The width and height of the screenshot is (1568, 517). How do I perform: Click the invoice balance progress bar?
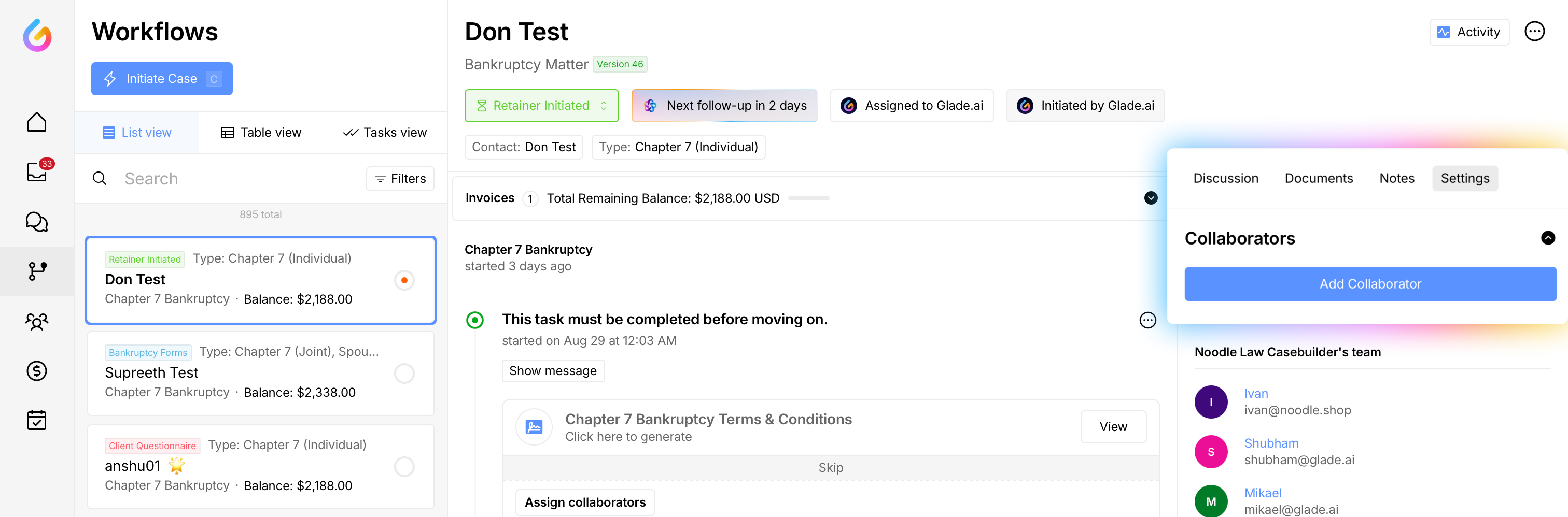808,198
